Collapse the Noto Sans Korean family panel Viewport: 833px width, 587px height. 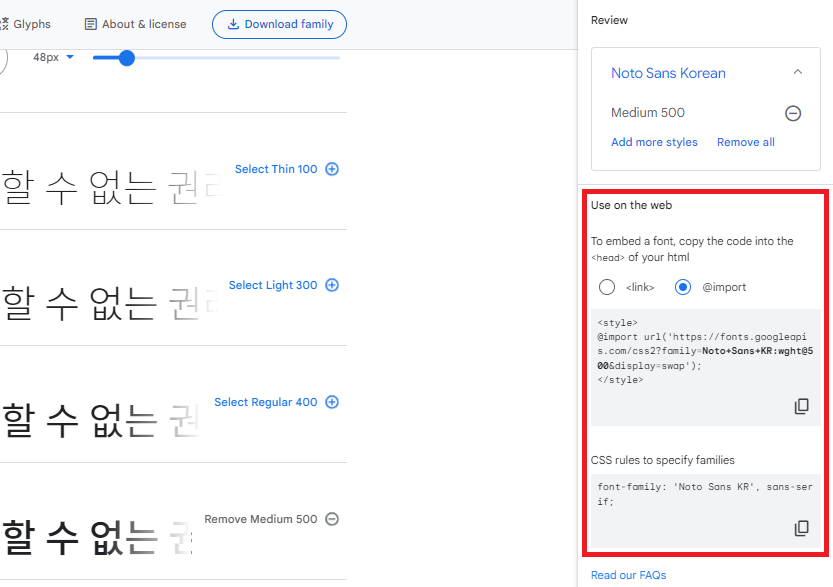[x=797, y=72]
